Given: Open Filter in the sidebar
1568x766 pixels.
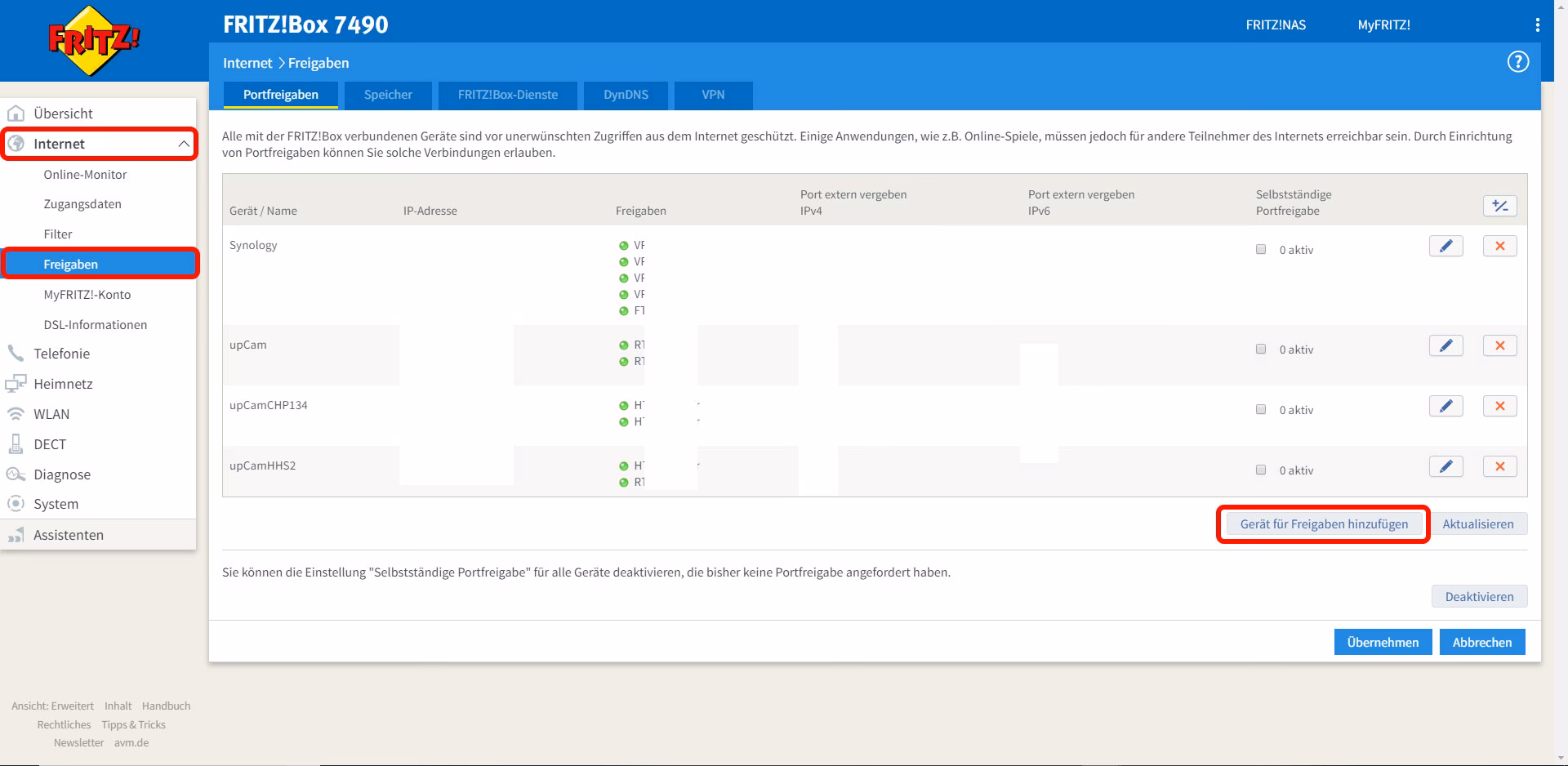Looking at the screenshot, I should click(x=58, y=234).
